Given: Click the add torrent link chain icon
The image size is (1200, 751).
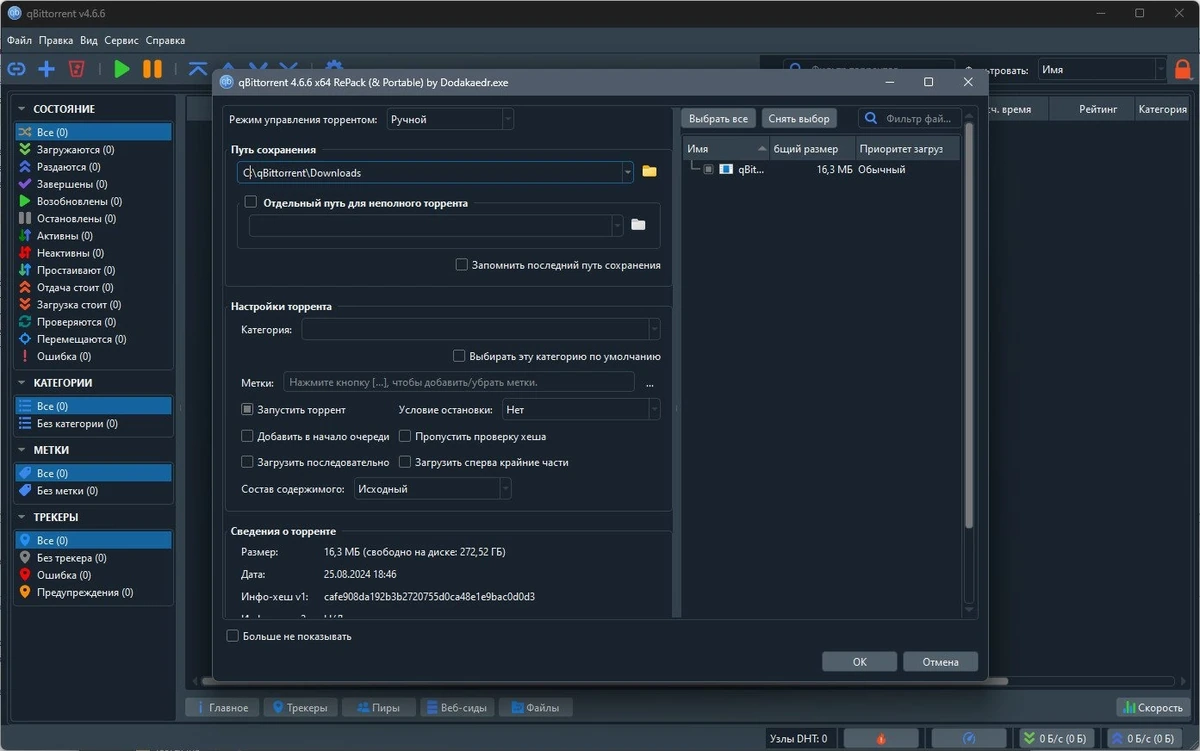Looking at the screenshot, I should click(17, 69).
